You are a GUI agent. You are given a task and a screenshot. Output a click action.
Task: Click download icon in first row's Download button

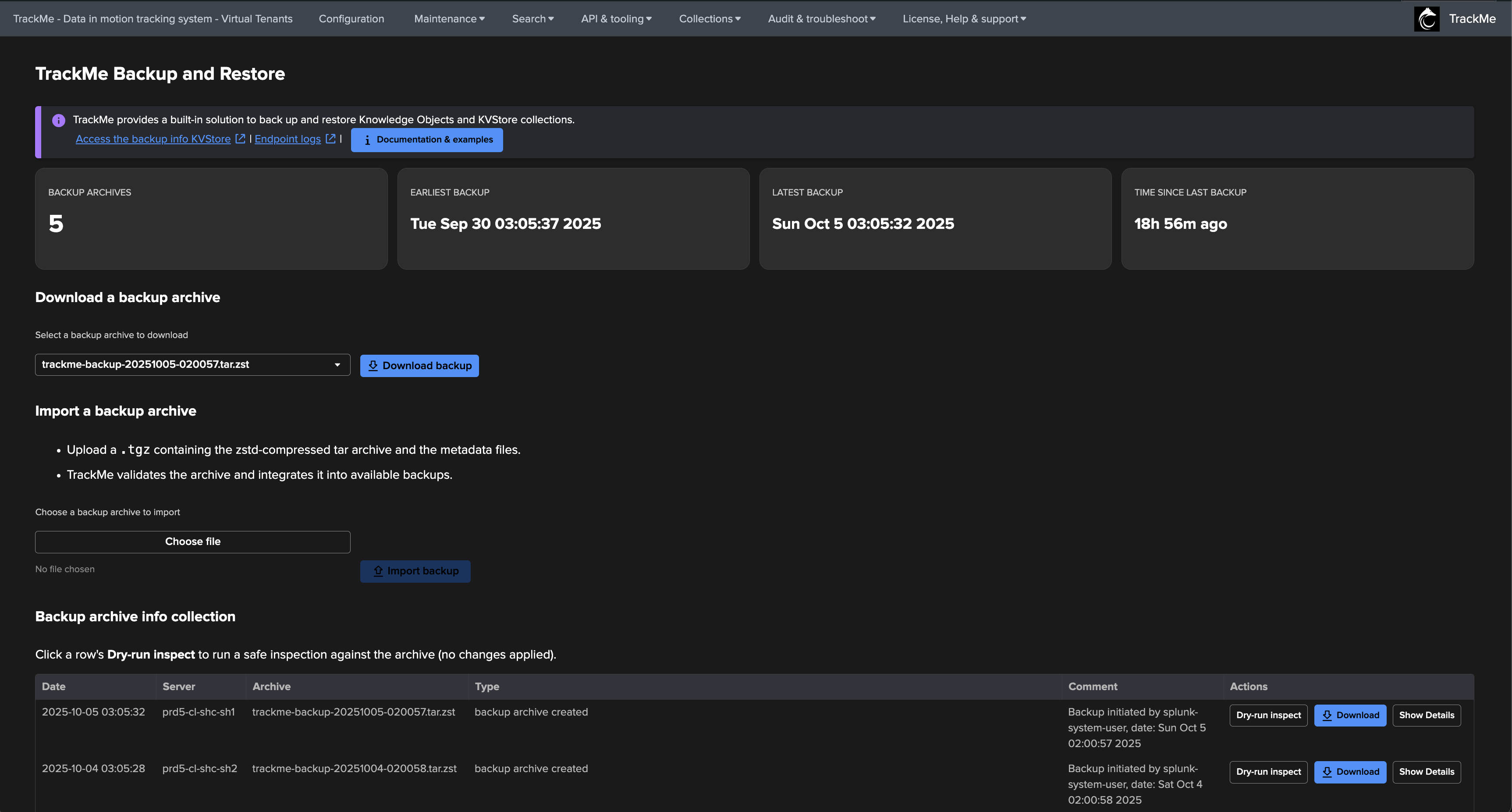click(1327, 715)
